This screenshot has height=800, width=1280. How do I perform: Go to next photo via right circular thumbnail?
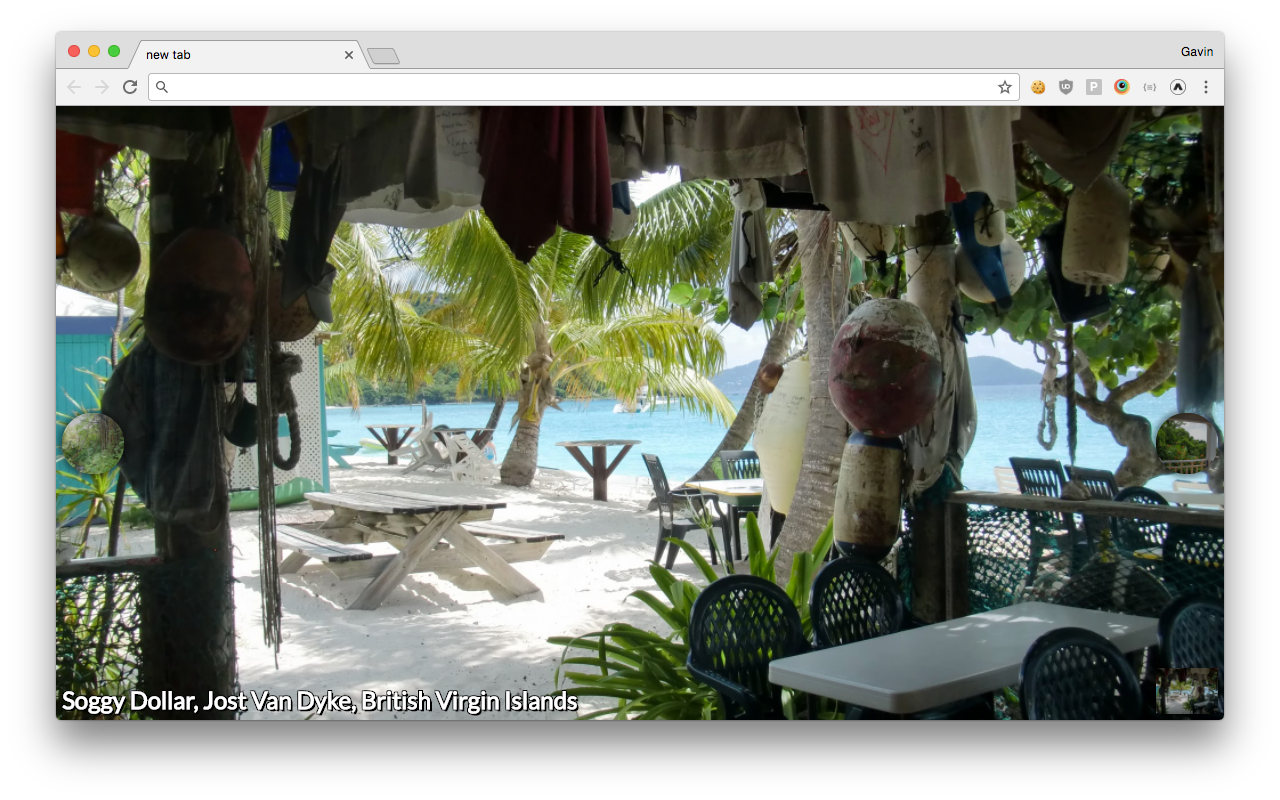1186,443
